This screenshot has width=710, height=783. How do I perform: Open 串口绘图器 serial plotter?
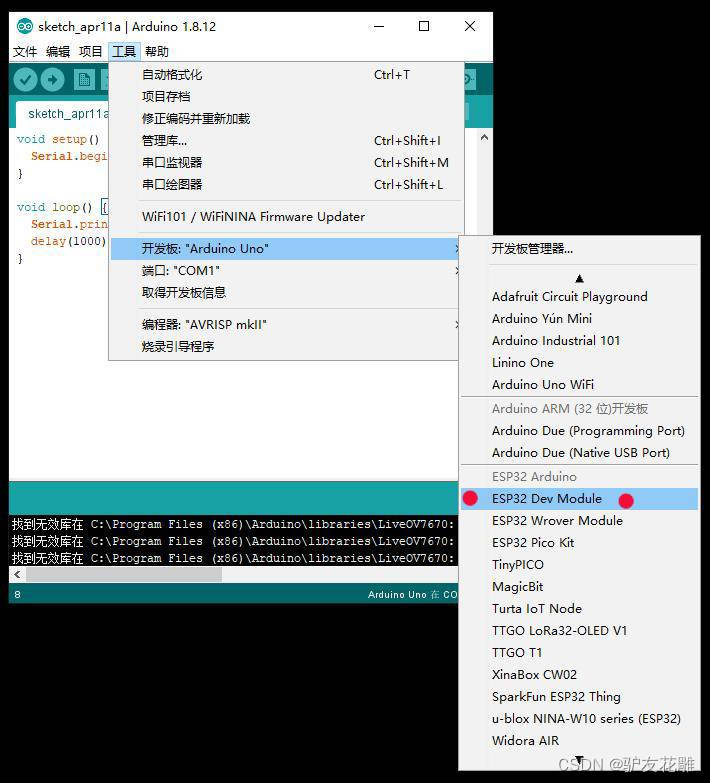pos(286,184)
